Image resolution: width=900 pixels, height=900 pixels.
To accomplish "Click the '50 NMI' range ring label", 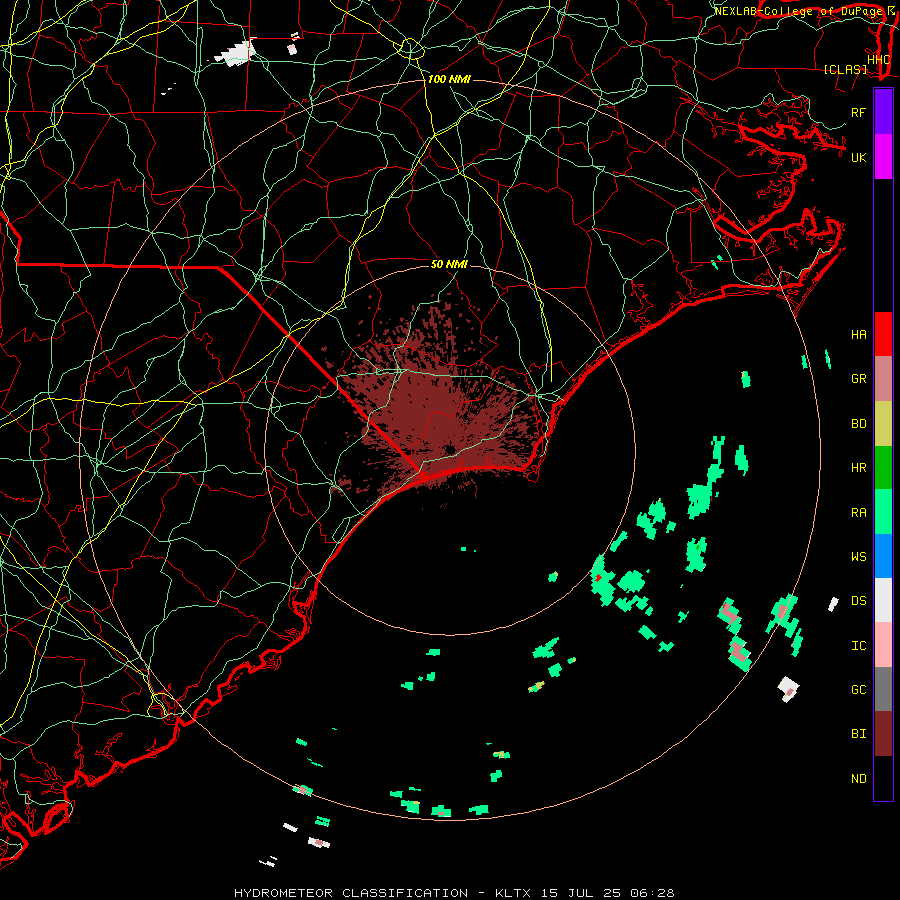I will click(449, 264).
